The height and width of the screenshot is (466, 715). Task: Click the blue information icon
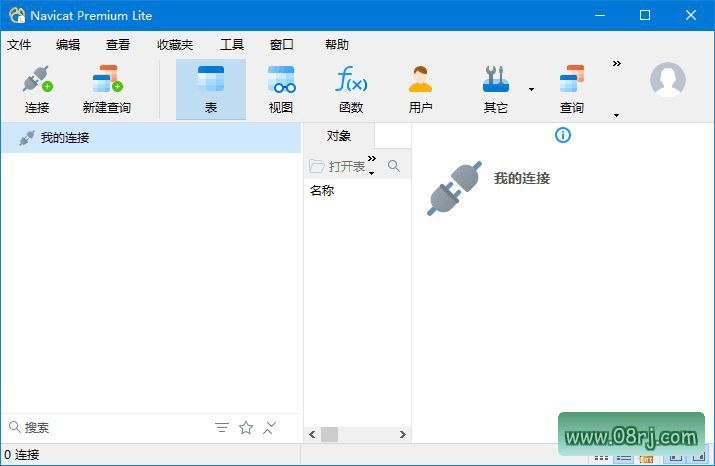pos(563,135)
